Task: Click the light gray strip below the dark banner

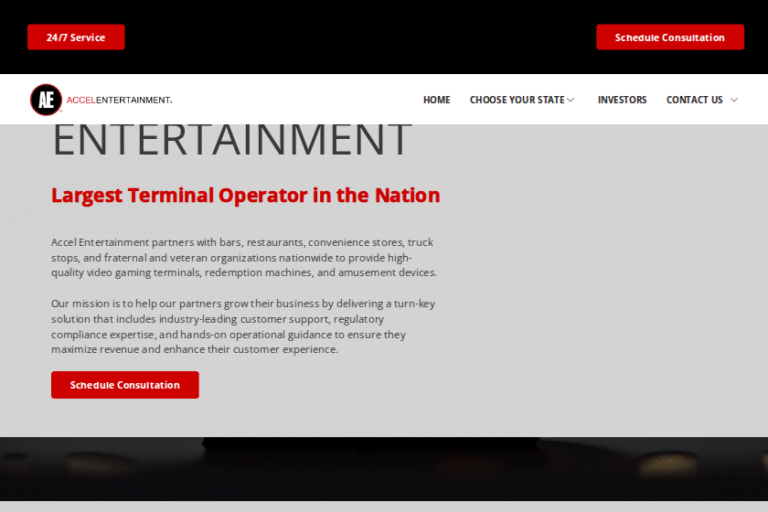Action: 384,506
